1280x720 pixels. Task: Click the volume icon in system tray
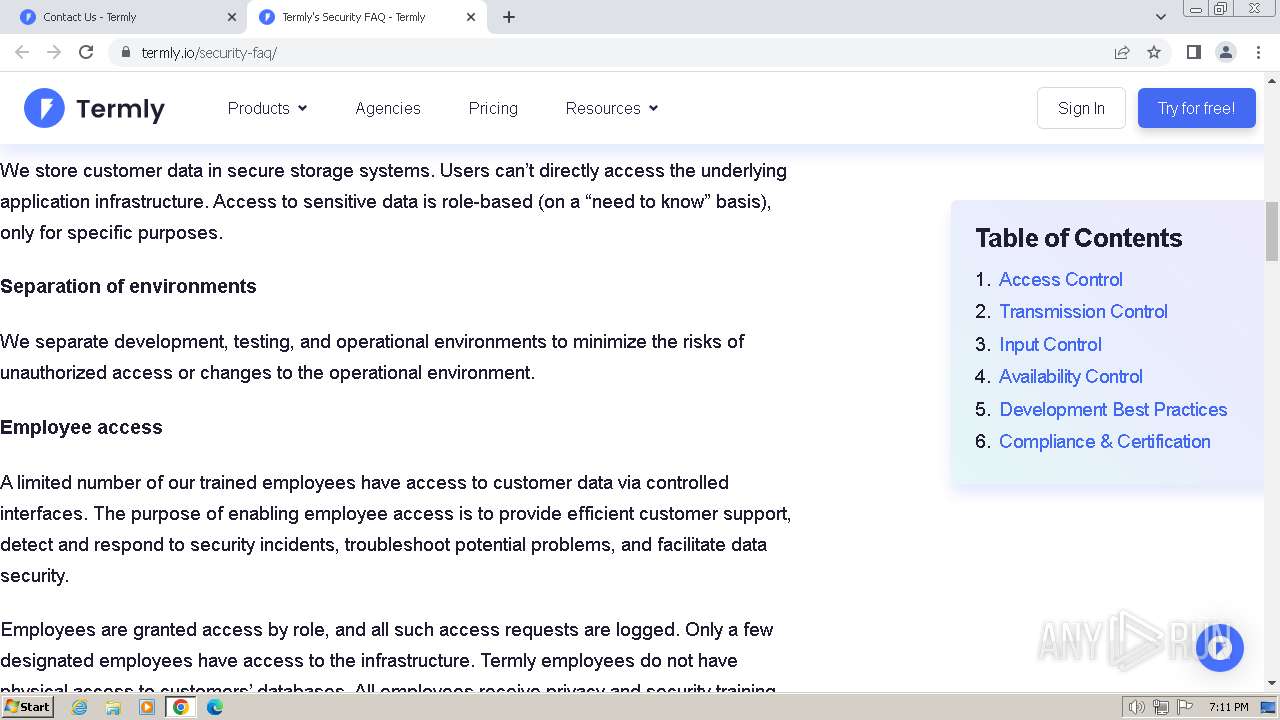(1136, 707)
